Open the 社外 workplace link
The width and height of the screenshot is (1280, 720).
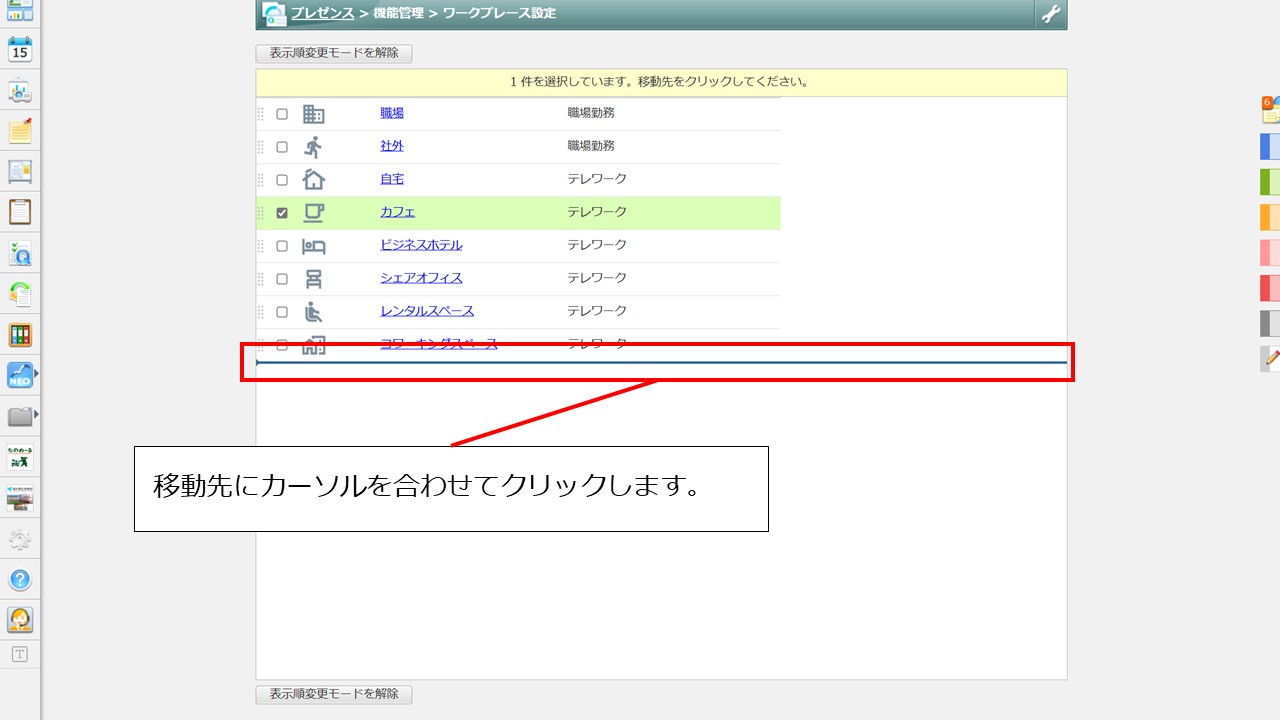click(391, 146)
